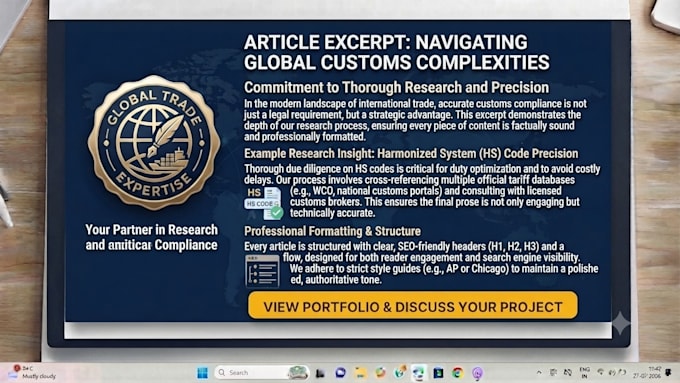Open the Wi-Fi network tray icon
680x383 pixels.
601,372
